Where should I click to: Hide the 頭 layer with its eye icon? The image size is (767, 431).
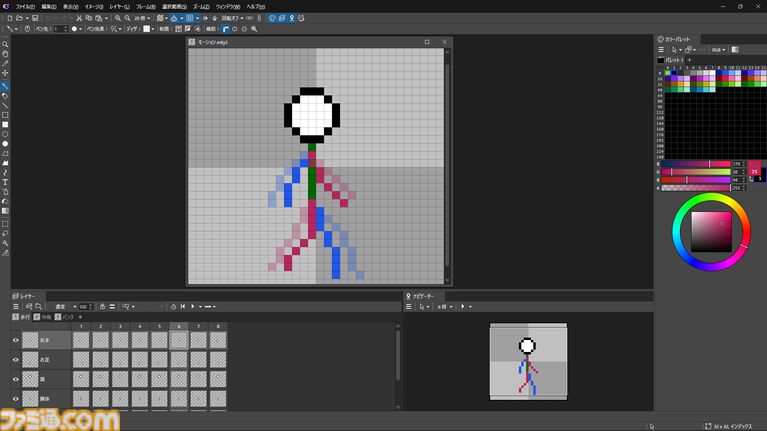coord(16,379)
